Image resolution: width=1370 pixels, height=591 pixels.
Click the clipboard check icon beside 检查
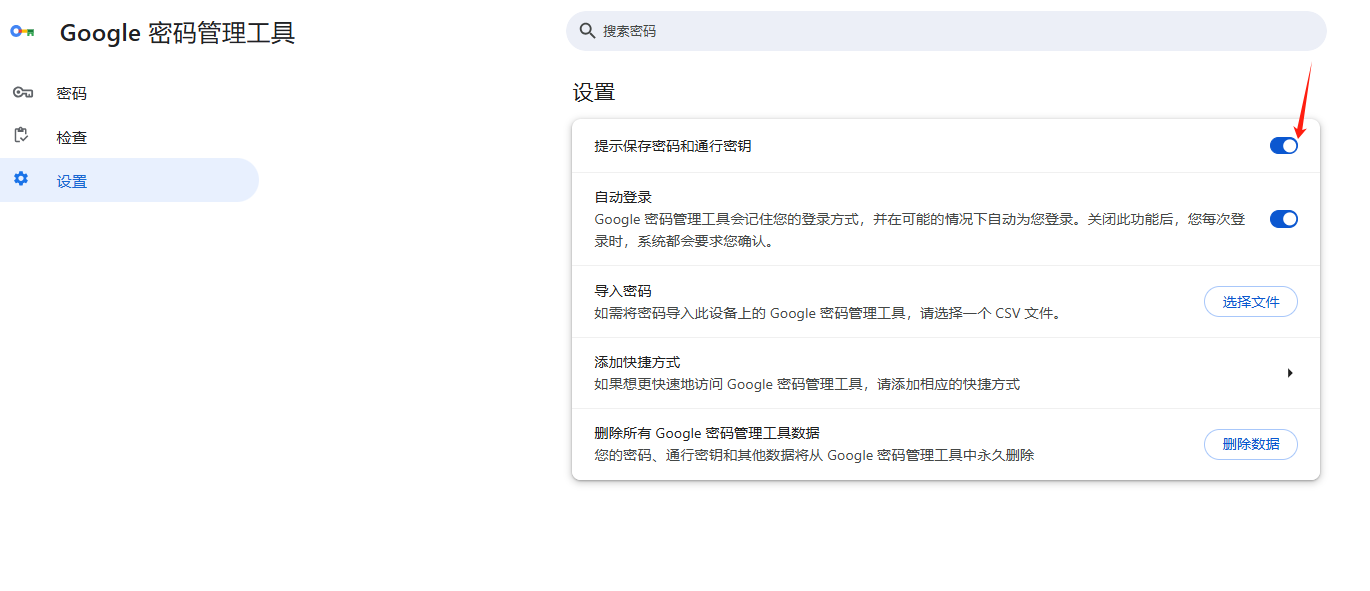coord(21,136)
